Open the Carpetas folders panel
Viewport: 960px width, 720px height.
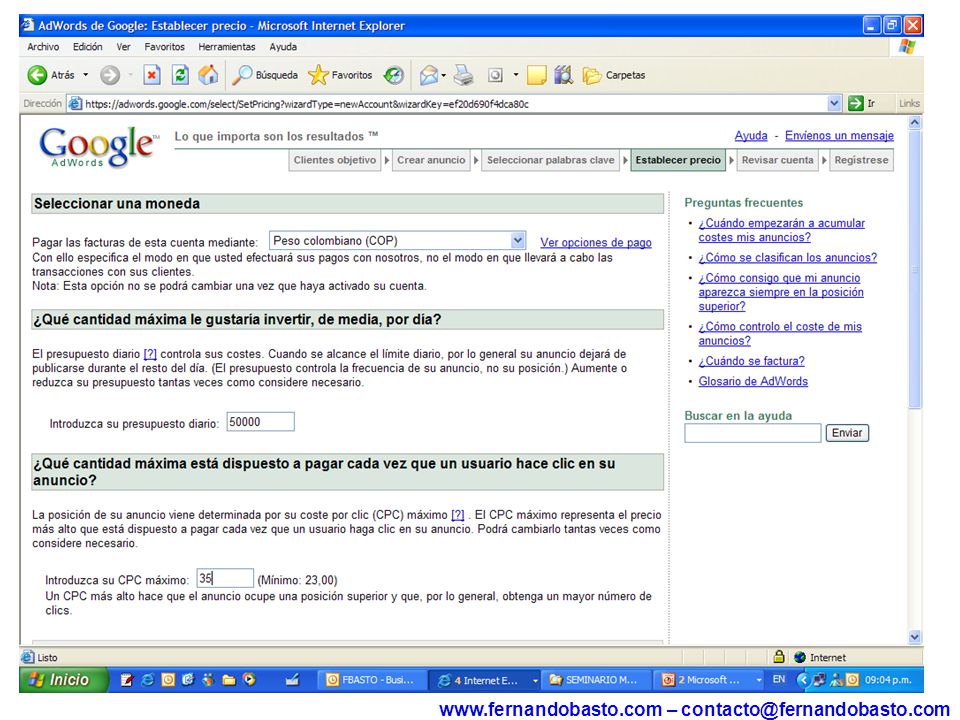(613, 75)
